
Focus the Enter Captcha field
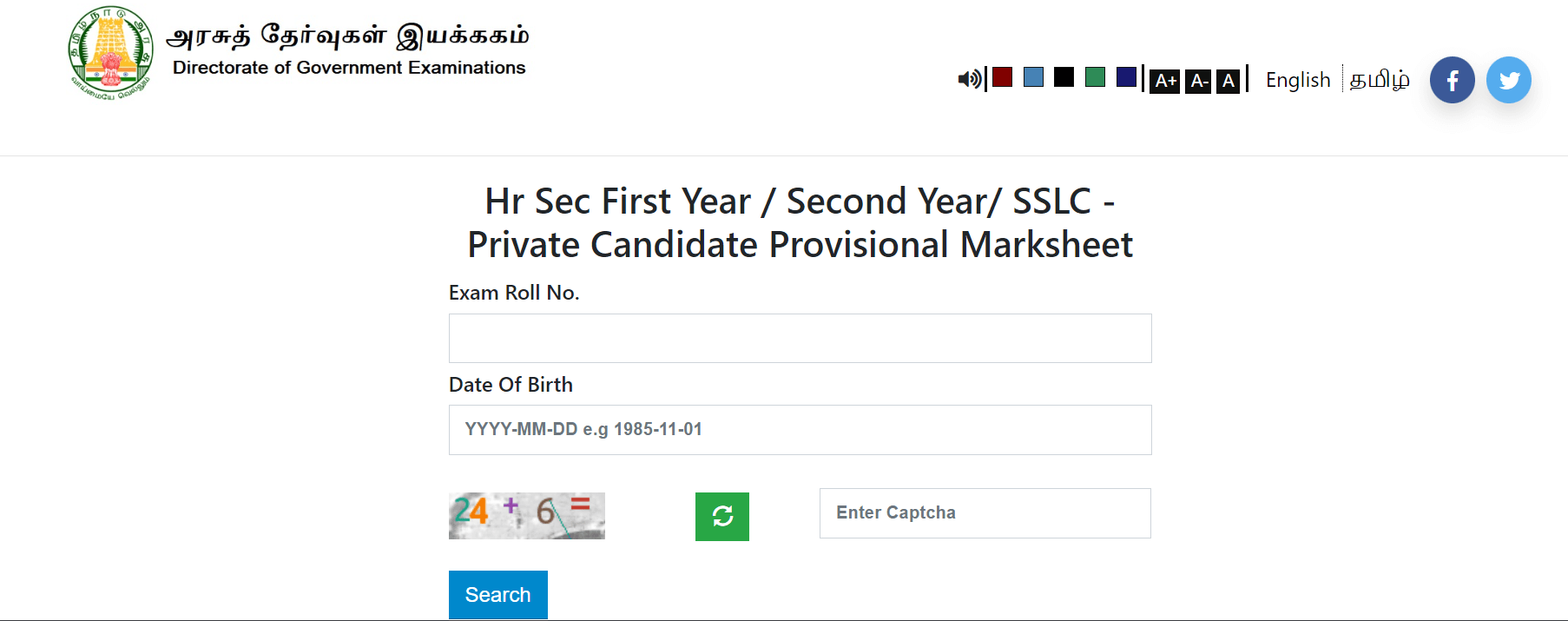pyautogui.click(x=985, y=513)
